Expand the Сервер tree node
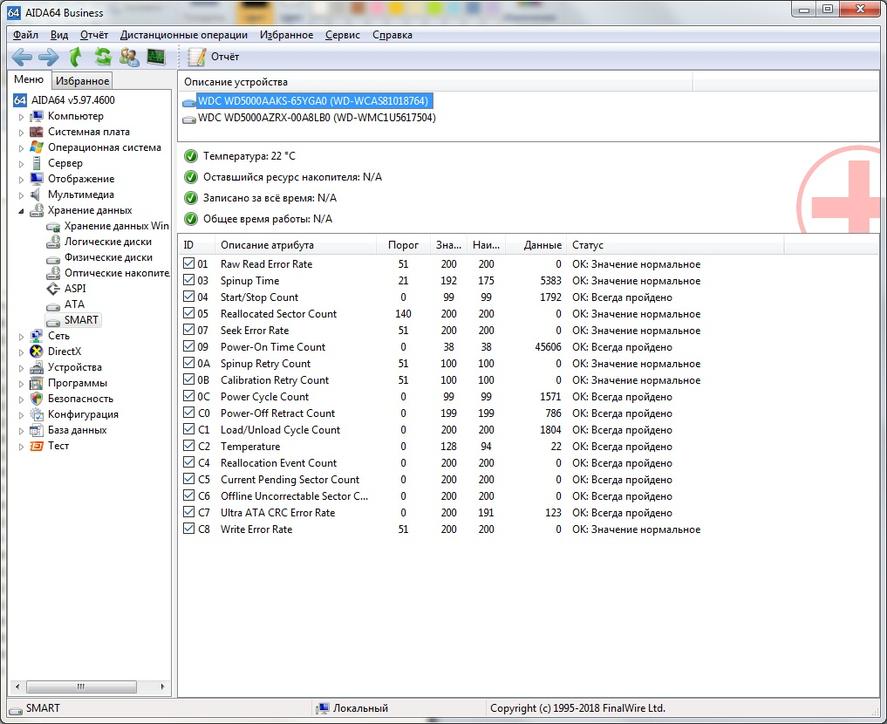Image resolution: width=887 pixels, height=724 pixels. click(21, 163)
